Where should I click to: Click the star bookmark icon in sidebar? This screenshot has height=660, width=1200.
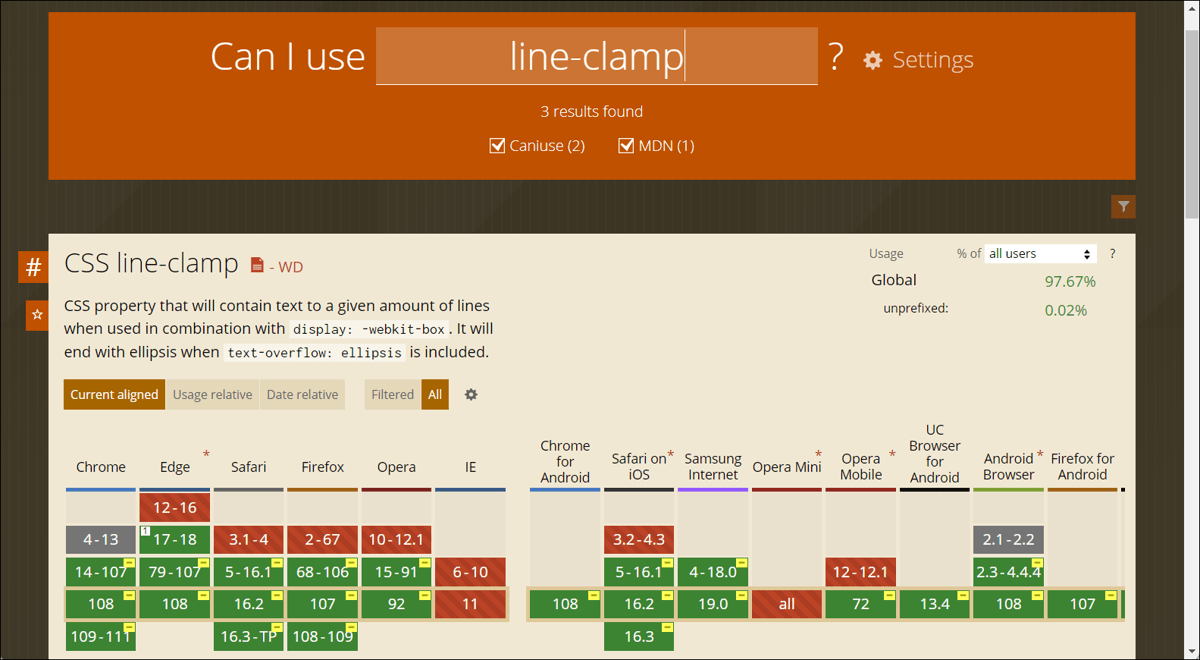tap(35, 315)
